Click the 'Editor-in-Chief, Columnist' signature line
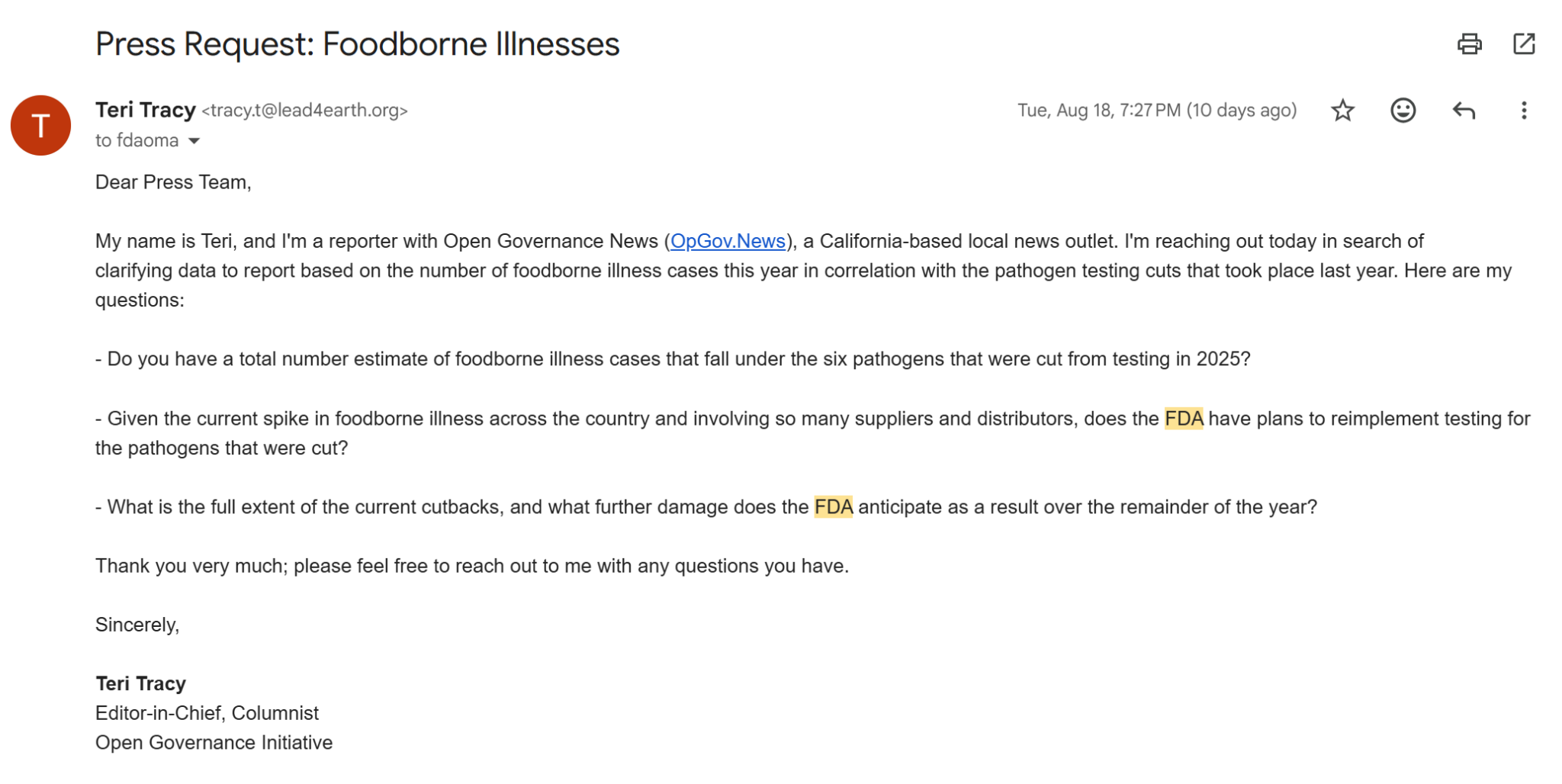This screenshot has height=784, width=1562. point(207,713)
